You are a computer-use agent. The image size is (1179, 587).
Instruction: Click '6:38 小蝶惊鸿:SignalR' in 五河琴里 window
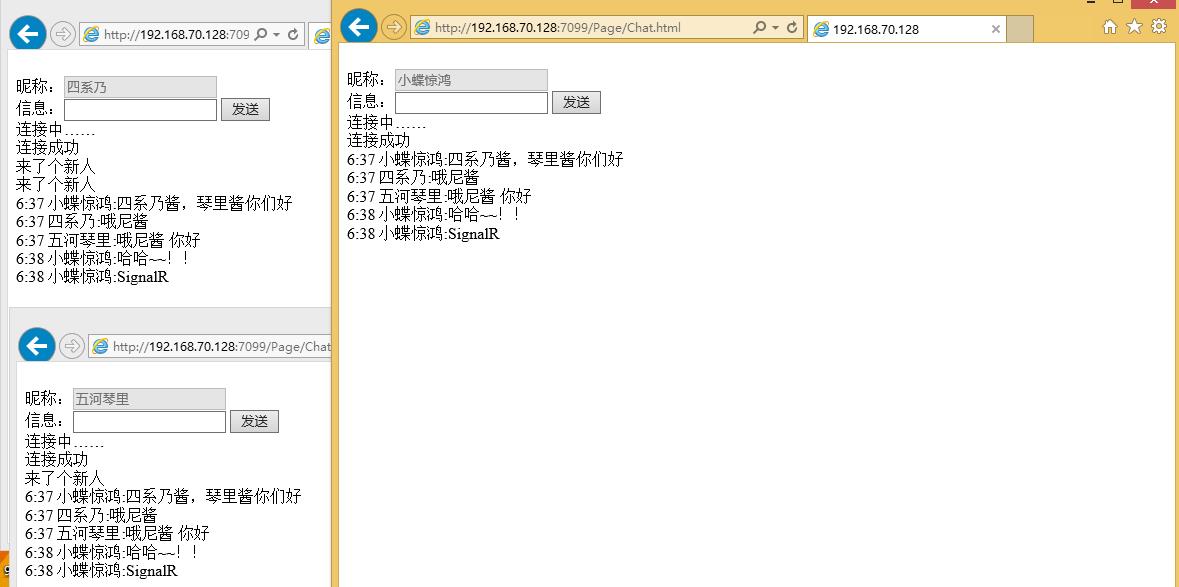[x=102, y=570]
